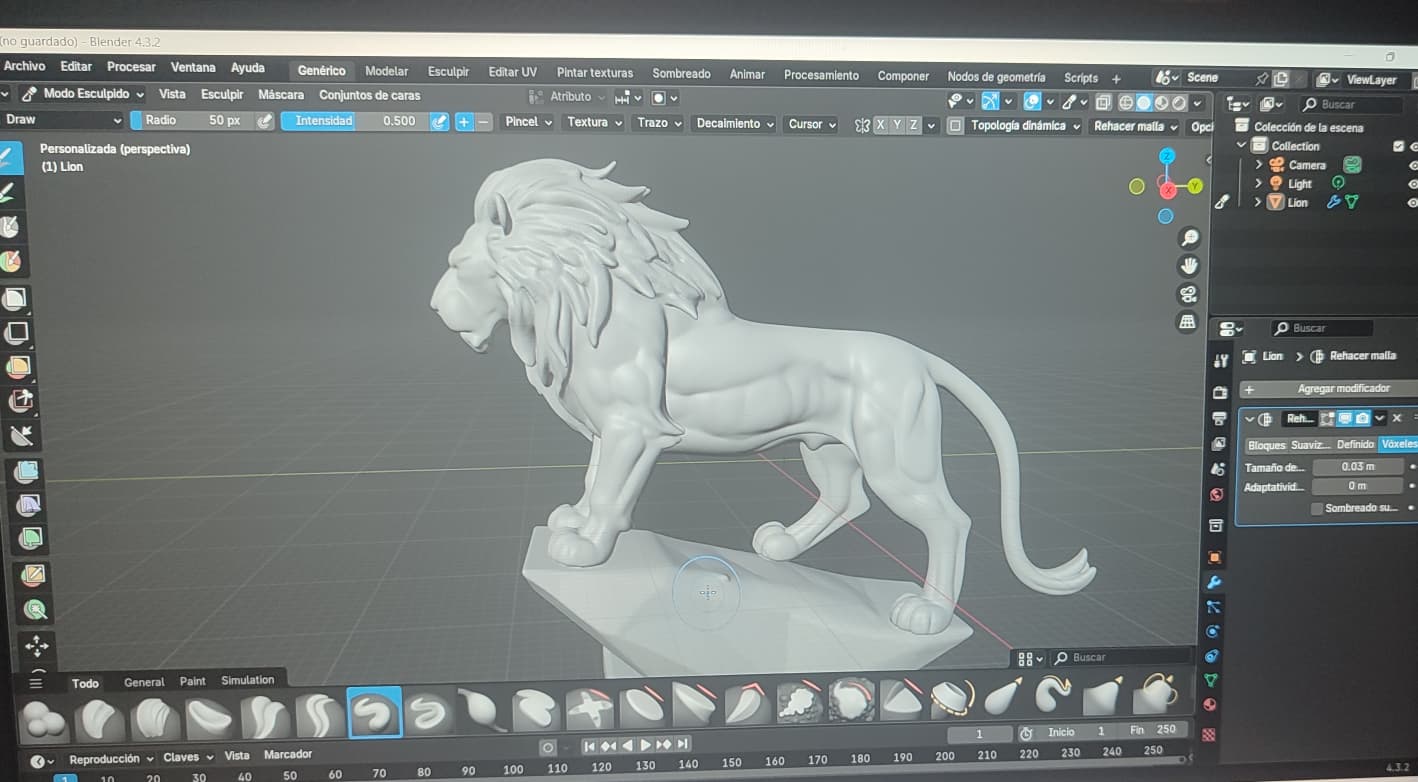Screen dimensions: 1418x782
Task: Click the Radio brush size slider
Action: coord(192,120)
